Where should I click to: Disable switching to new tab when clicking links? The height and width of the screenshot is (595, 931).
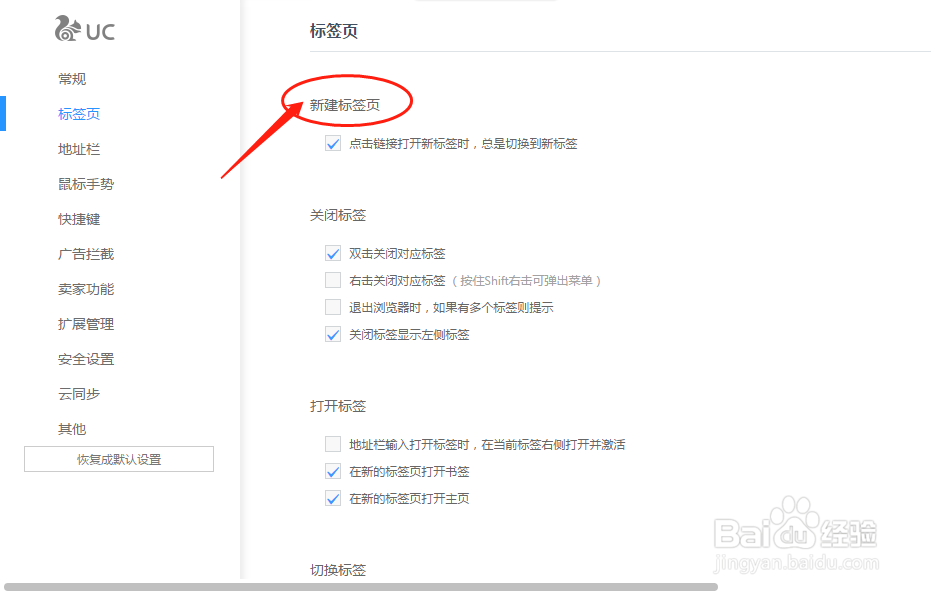(332, 143)
